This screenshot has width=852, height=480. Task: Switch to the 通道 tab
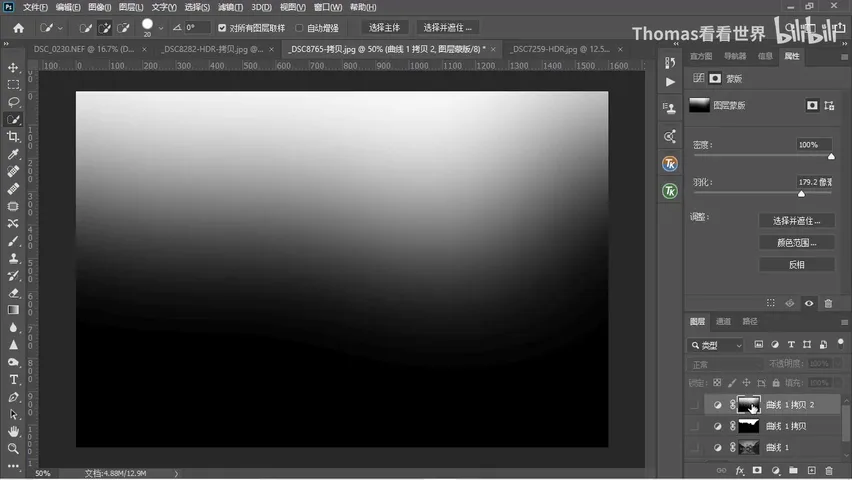tap(723, 321)
